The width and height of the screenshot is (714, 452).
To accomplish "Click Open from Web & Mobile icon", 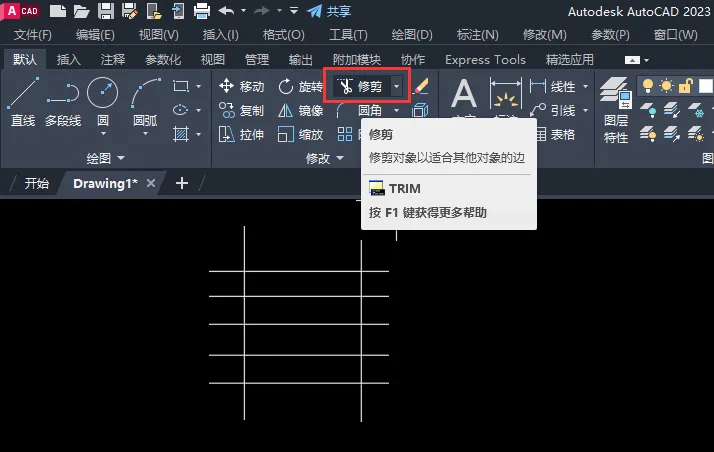I will pos(154,10).
